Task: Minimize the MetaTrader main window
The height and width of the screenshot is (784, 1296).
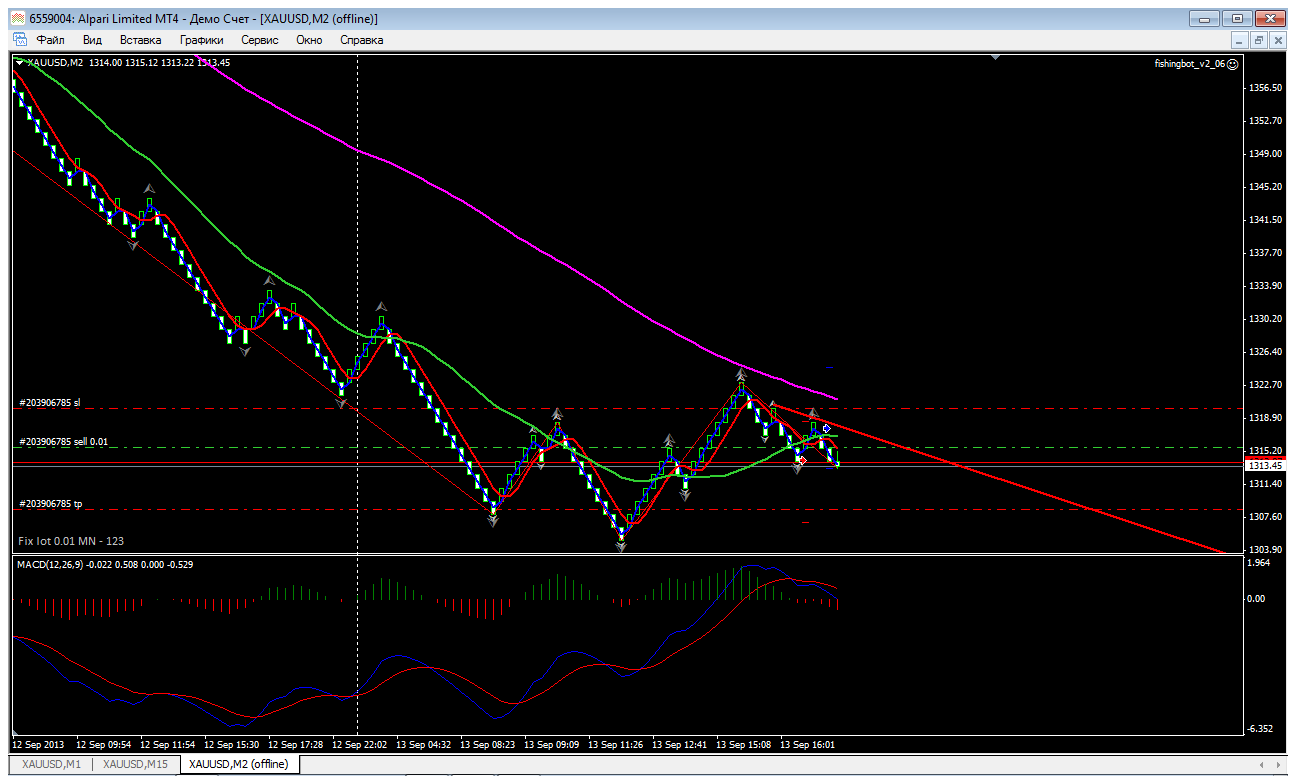Action: (x=1205, y=18)
